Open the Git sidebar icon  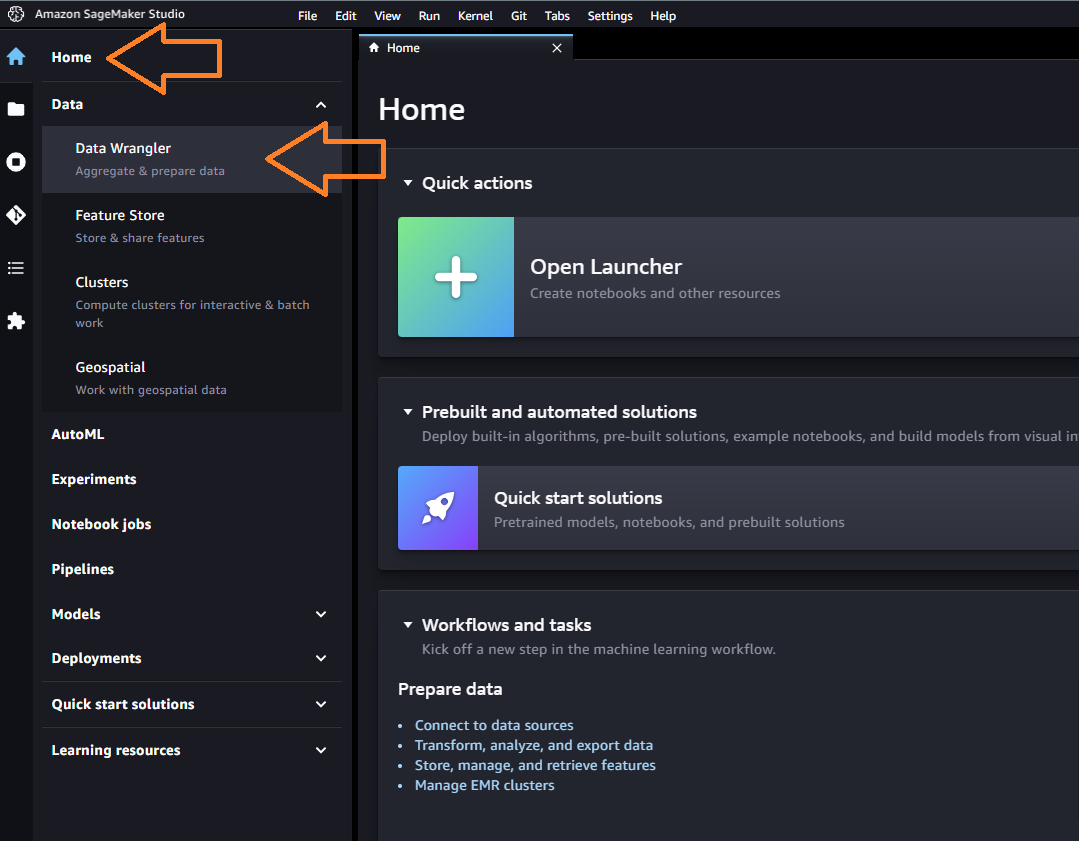[x=16, y=215]
